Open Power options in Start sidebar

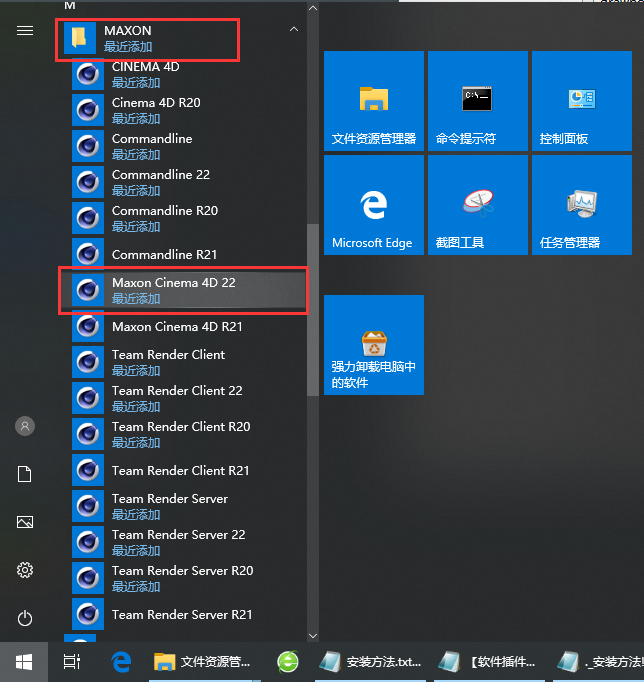[x=25, y=618]
